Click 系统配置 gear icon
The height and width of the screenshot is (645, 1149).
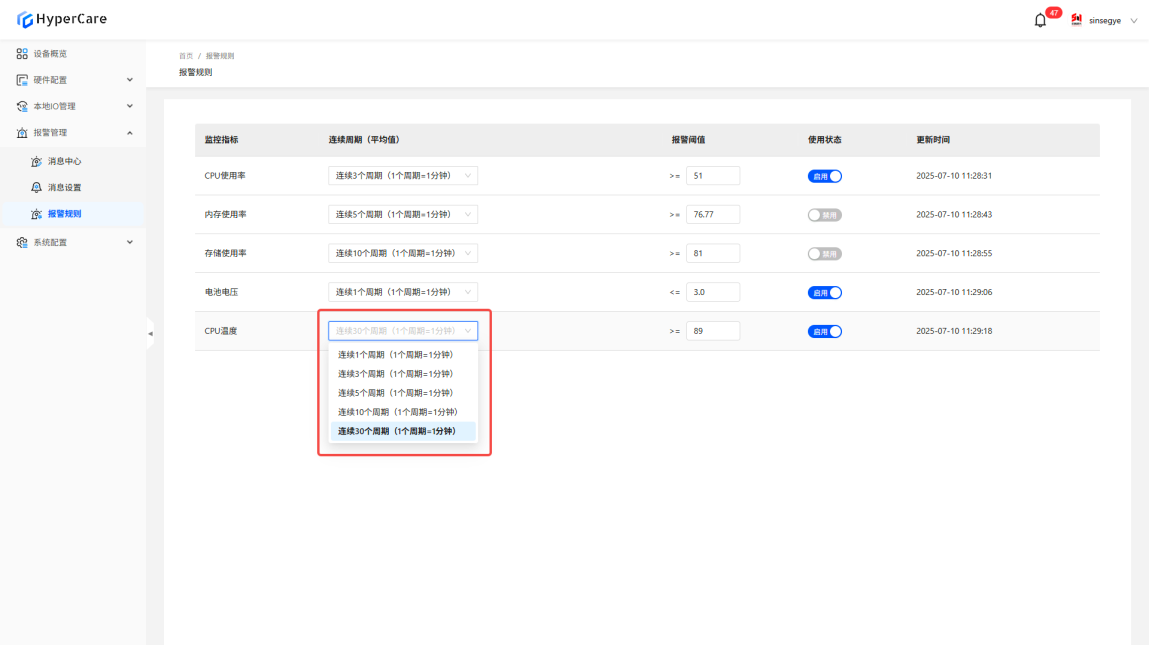point(22,243)
